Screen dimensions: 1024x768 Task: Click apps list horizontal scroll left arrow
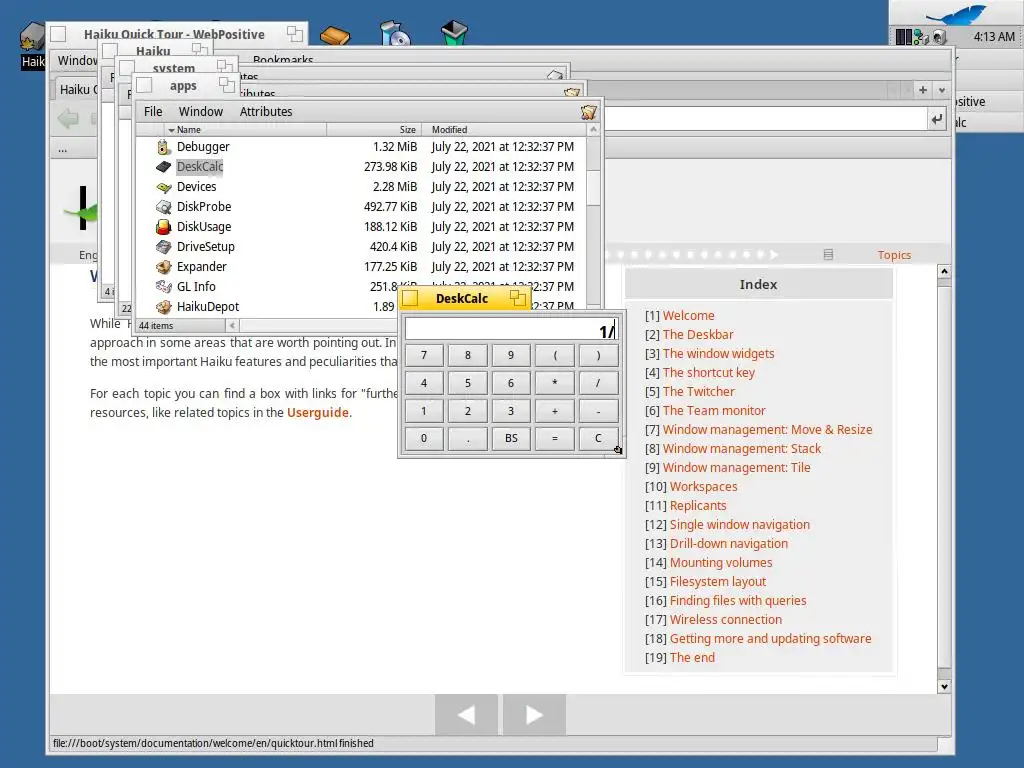(x=232, y=325)
